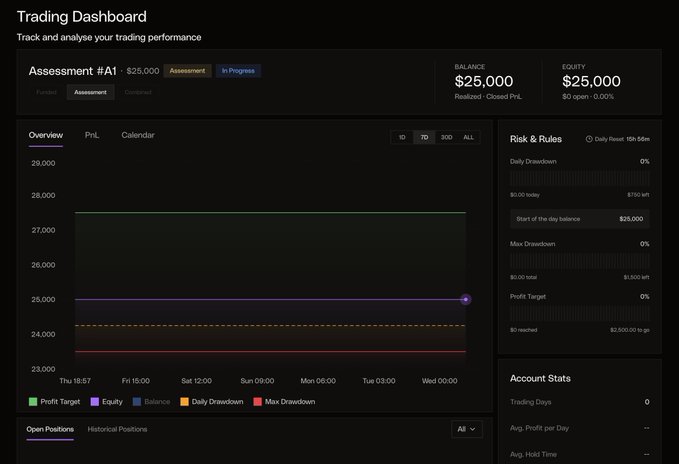This screenshot has height=464, width=679.
Task: Click the '$0 open · 0.00%' text
Action: (588, 97)
